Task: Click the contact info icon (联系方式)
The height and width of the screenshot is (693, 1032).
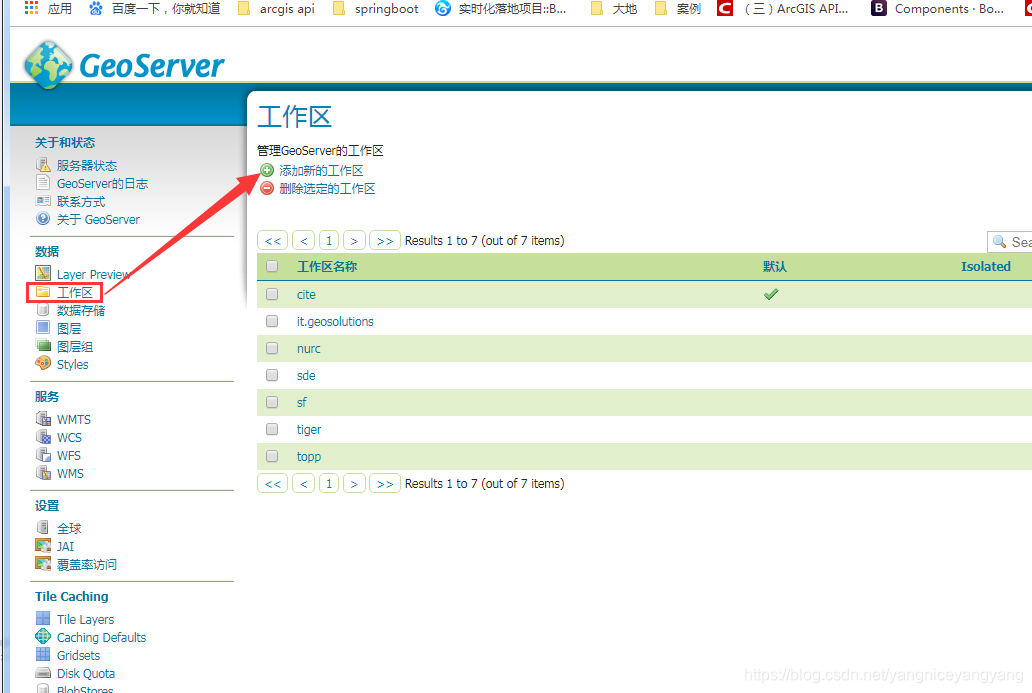Action: [x=43, y=201]
